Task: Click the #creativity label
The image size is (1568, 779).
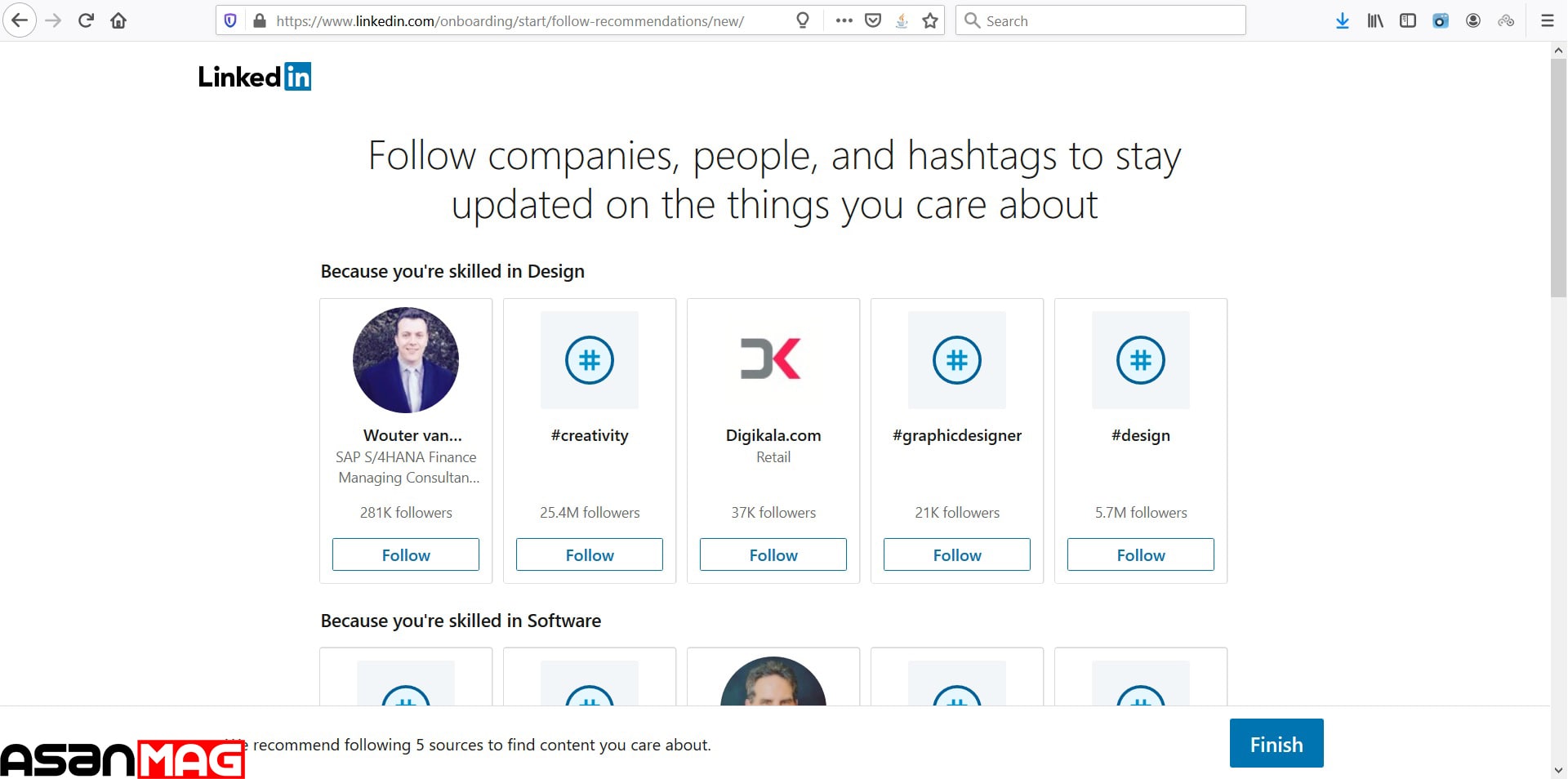Action: tap(590, 436)
